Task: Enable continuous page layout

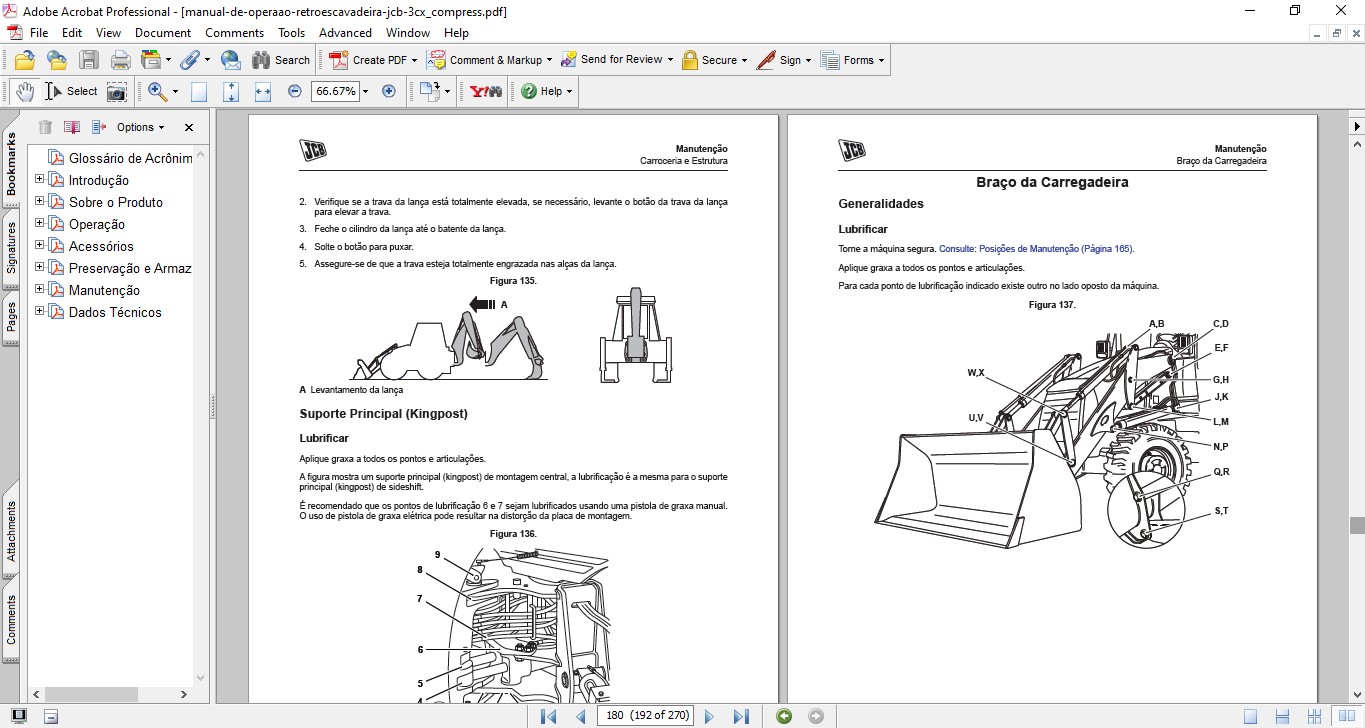Action: click(1281, 716)
